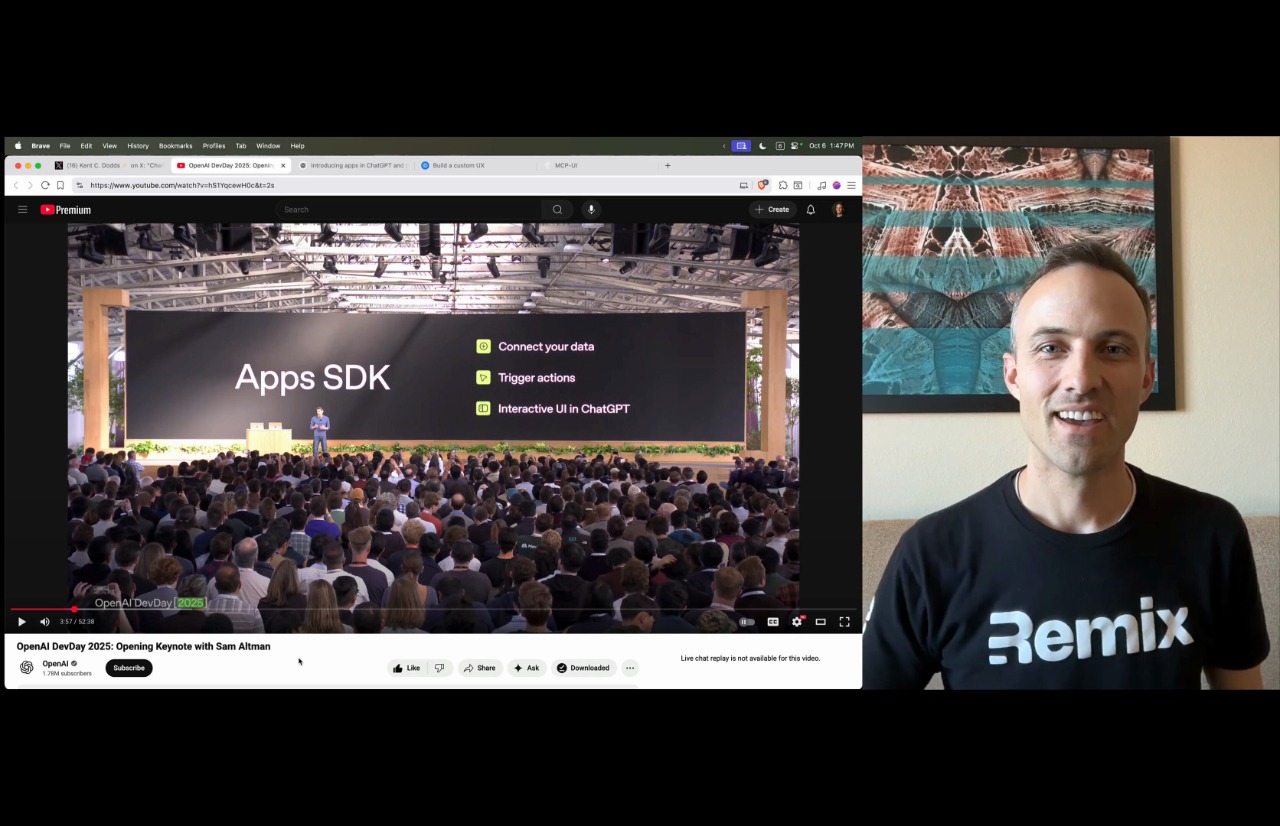Expand more actions ellipsis under video
Screen dimensions: 1280x826
(630, 668)
